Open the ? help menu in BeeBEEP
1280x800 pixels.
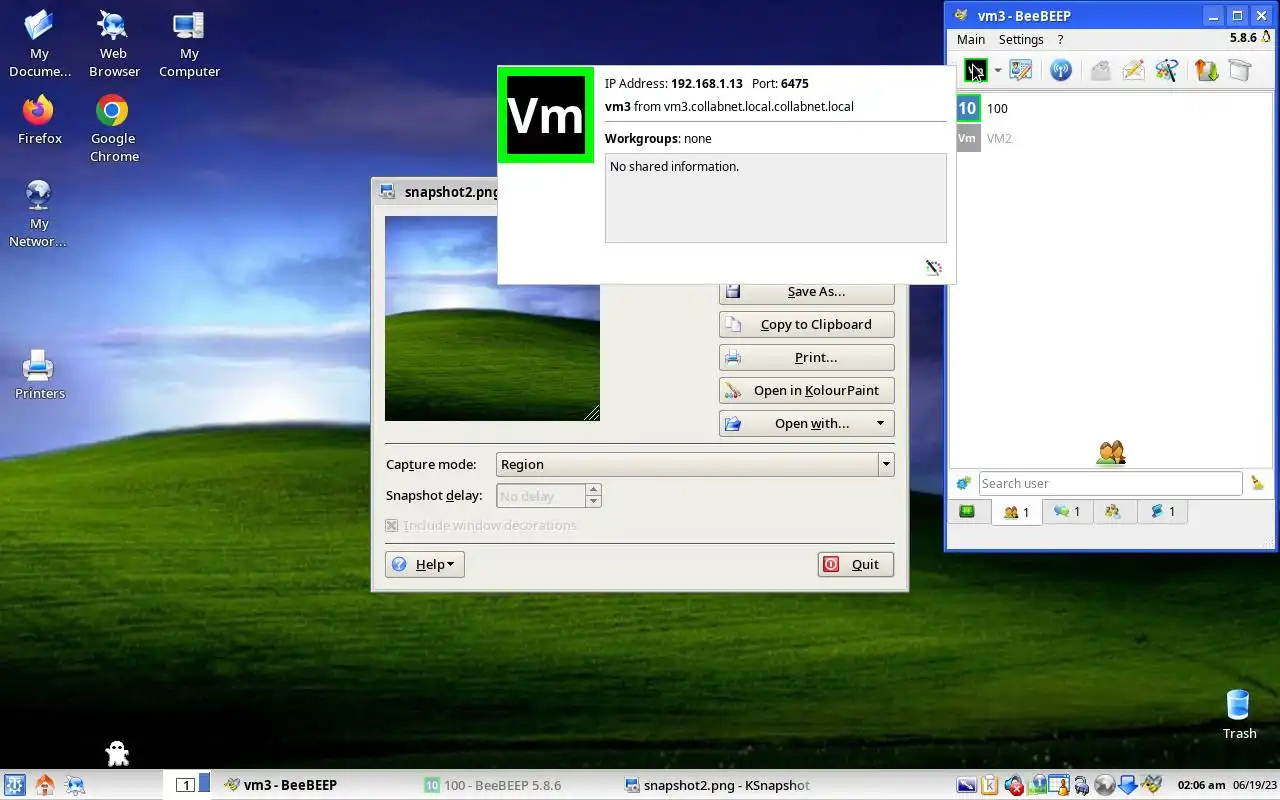pyautogui.click(x=1060, y=39)
